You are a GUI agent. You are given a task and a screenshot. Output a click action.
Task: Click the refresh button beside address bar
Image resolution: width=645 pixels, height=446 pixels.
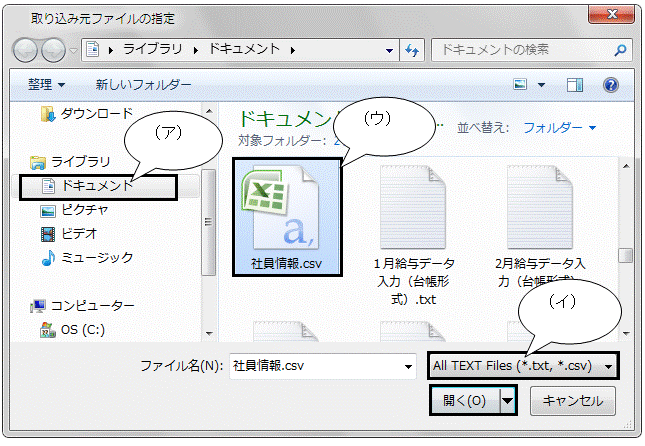(412, 50)
